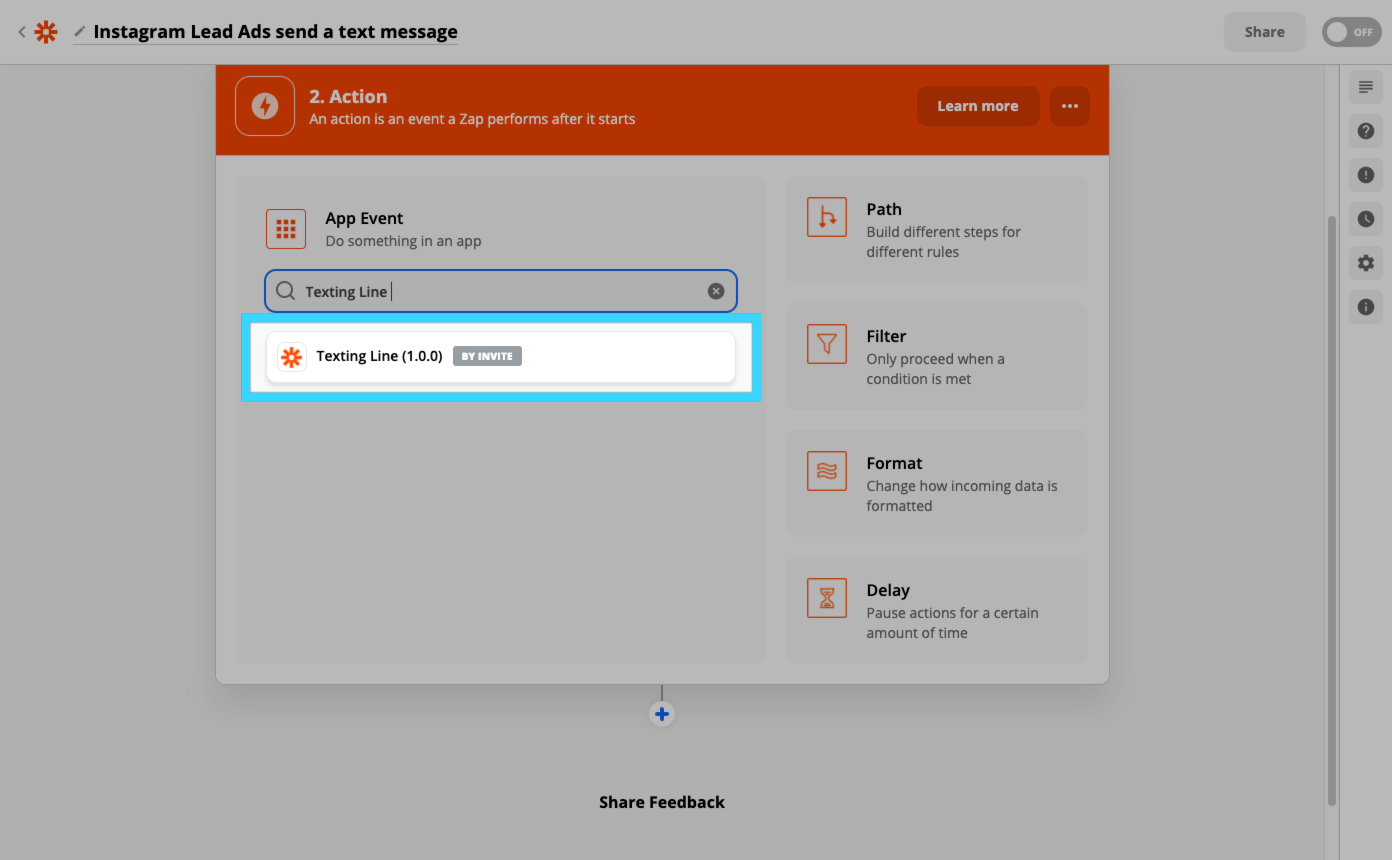Choose the Format option
The height and width of the screenshot is (860, 1392).
[936, 483]
